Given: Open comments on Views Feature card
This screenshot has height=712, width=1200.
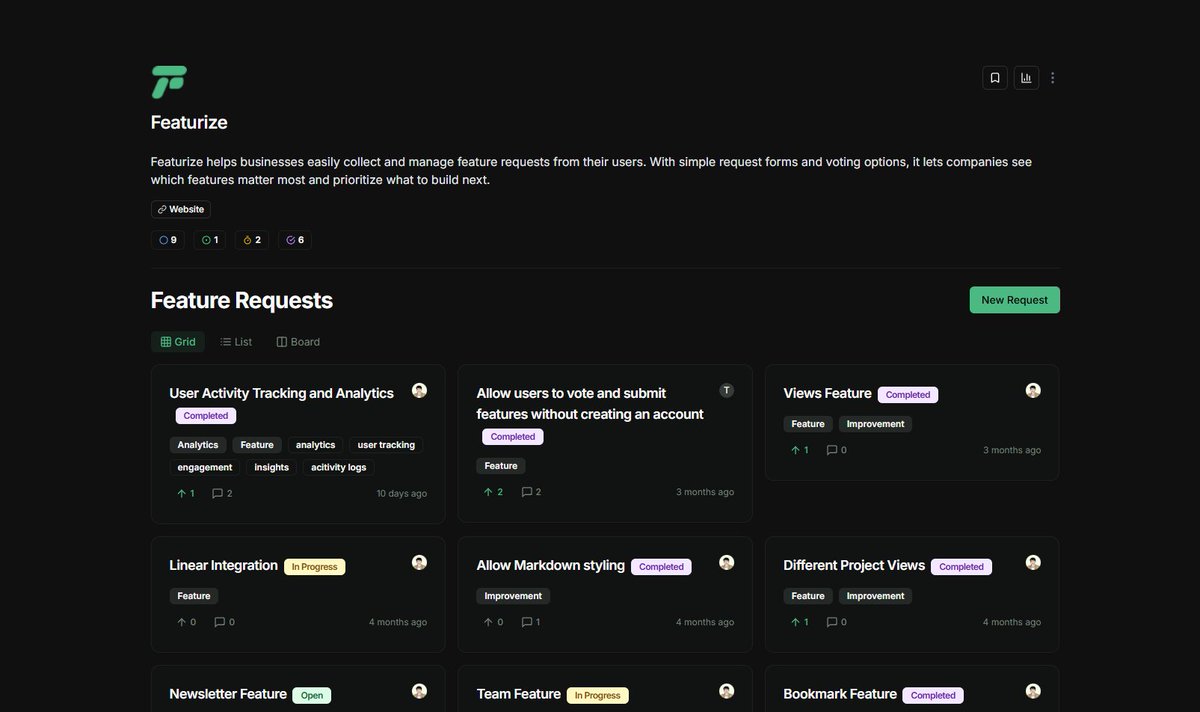Looking at the screenshot, I should pyautogui.click(x=836, y=450).
